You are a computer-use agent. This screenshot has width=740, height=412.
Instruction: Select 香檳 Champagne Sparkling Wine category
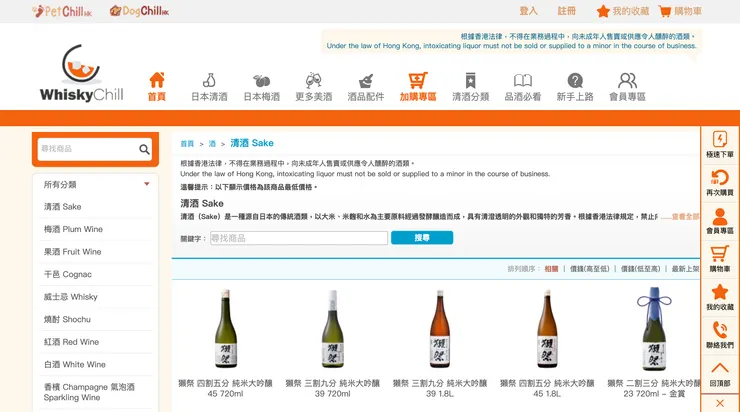click(x=89, y=392)
